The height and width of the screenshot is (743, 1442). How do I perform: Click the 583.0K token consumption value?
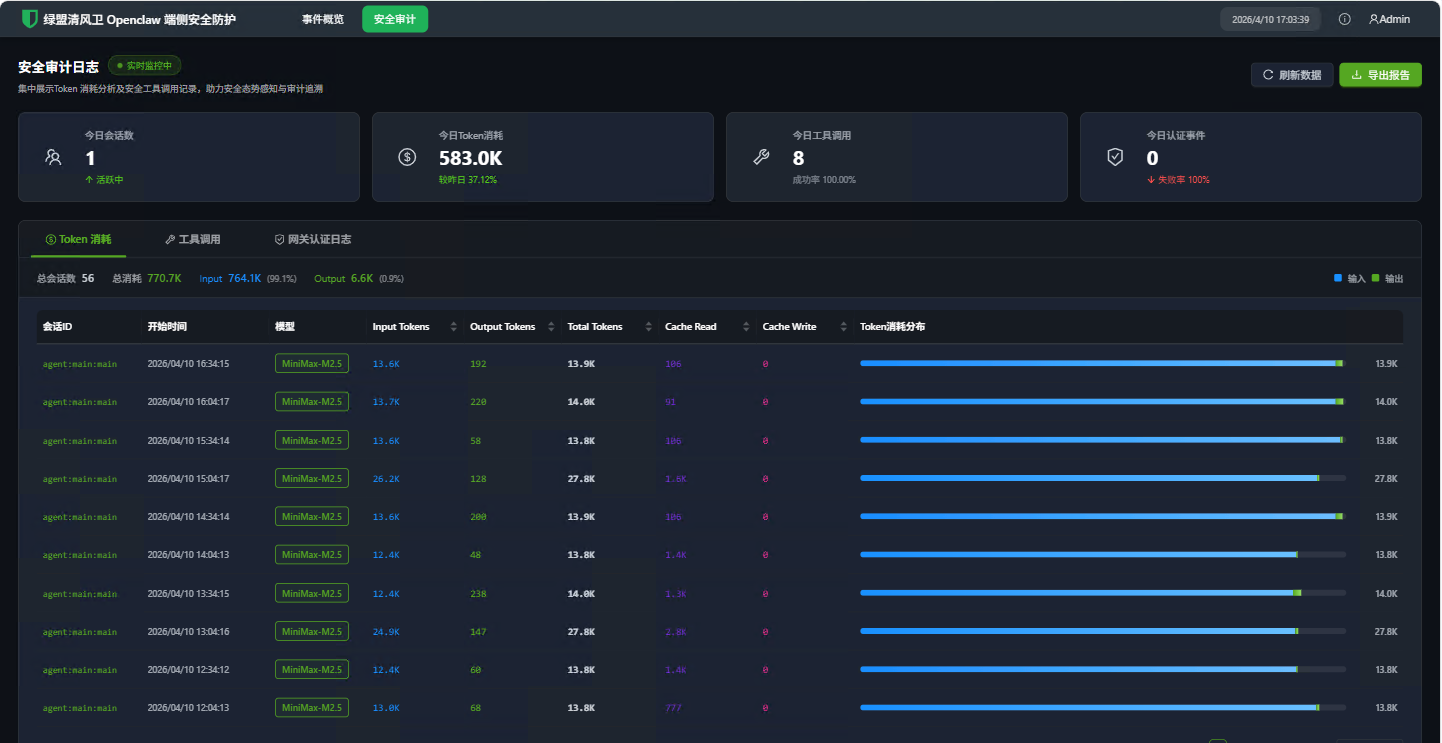click(471, 158)
